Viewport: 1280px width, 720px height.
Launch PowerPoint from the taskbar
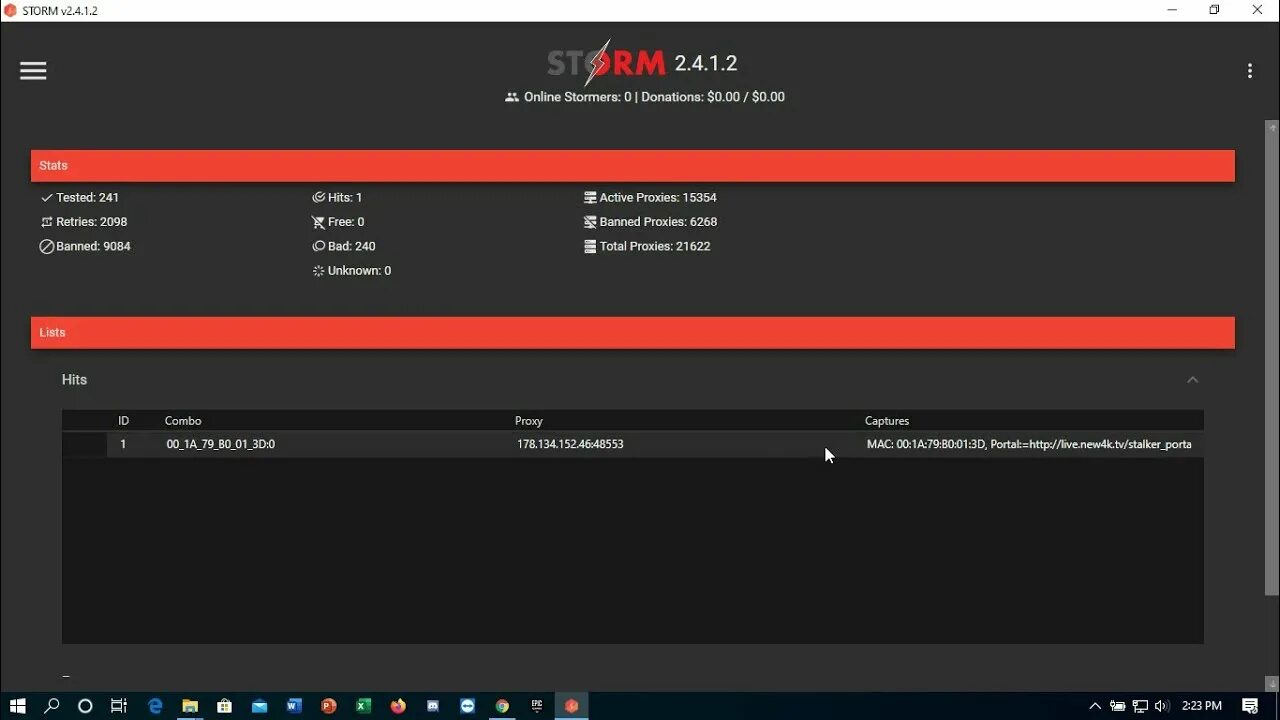[x=329, y=706]
